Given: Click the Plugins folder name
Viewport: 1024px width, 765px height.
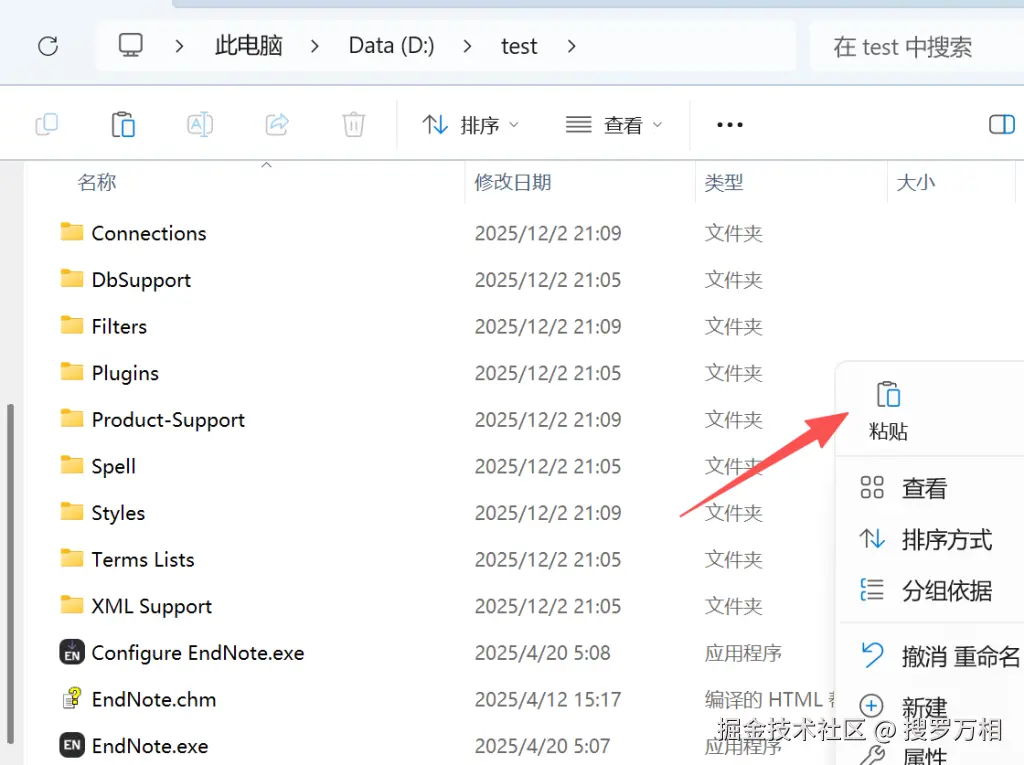Looking at the screenshot, I should point(125,373).
